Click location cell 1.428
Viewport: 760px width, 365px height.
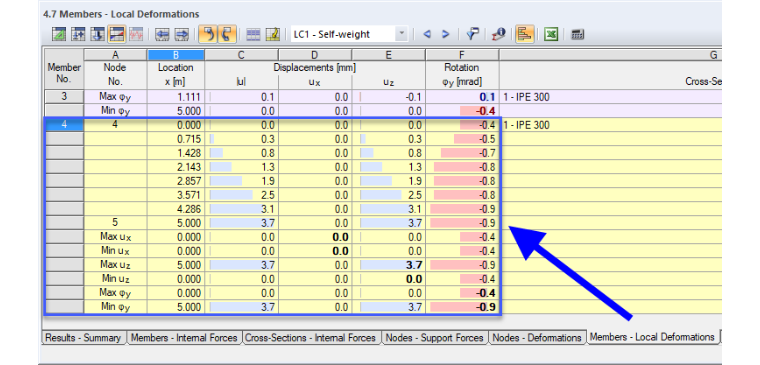pos(176,153)
